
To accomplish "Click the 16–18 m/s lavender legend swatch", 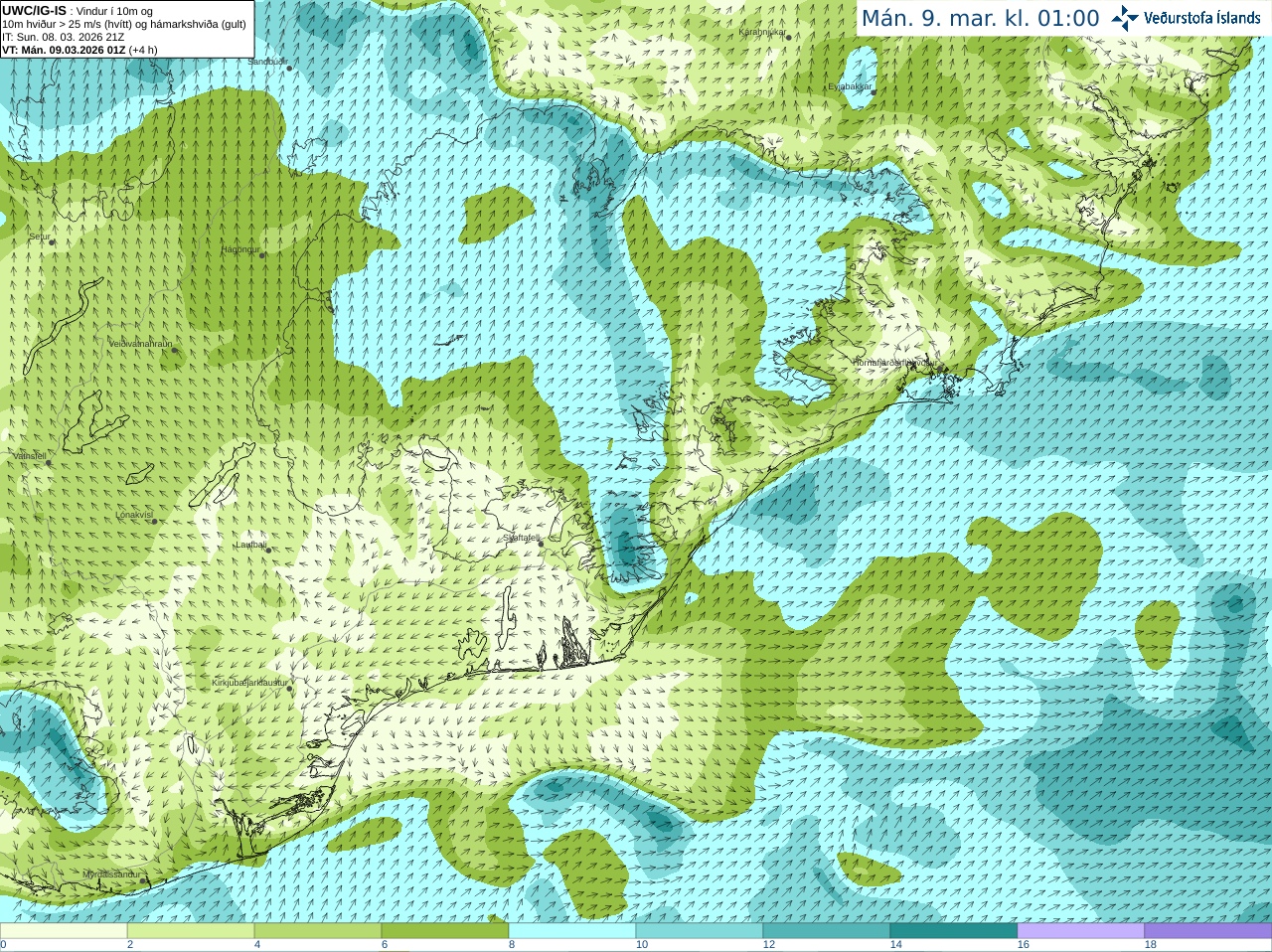I will tap(1081, 931).
